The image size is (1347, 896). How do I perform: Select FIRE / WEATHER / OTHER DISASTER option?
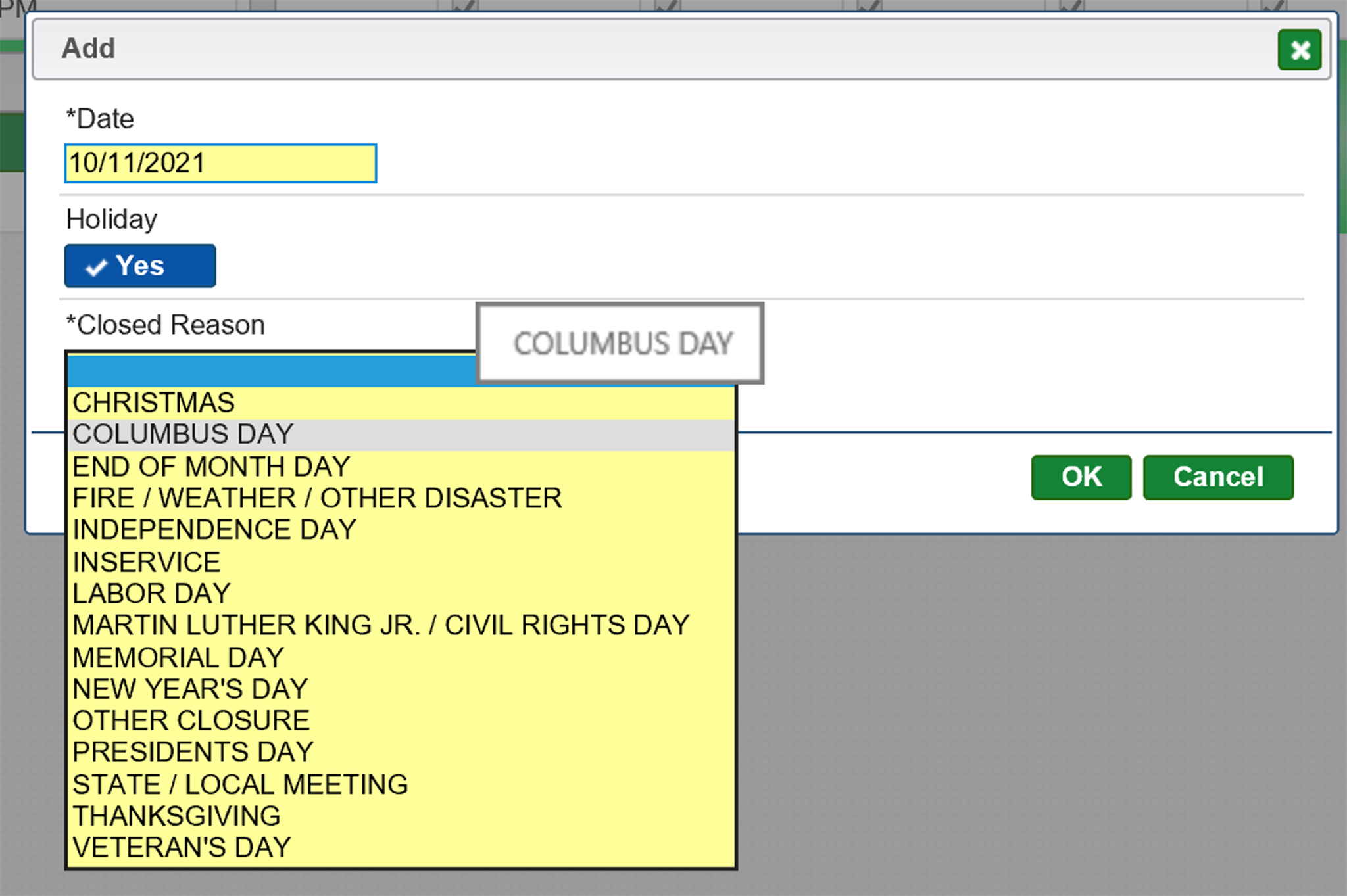[317, 498]
